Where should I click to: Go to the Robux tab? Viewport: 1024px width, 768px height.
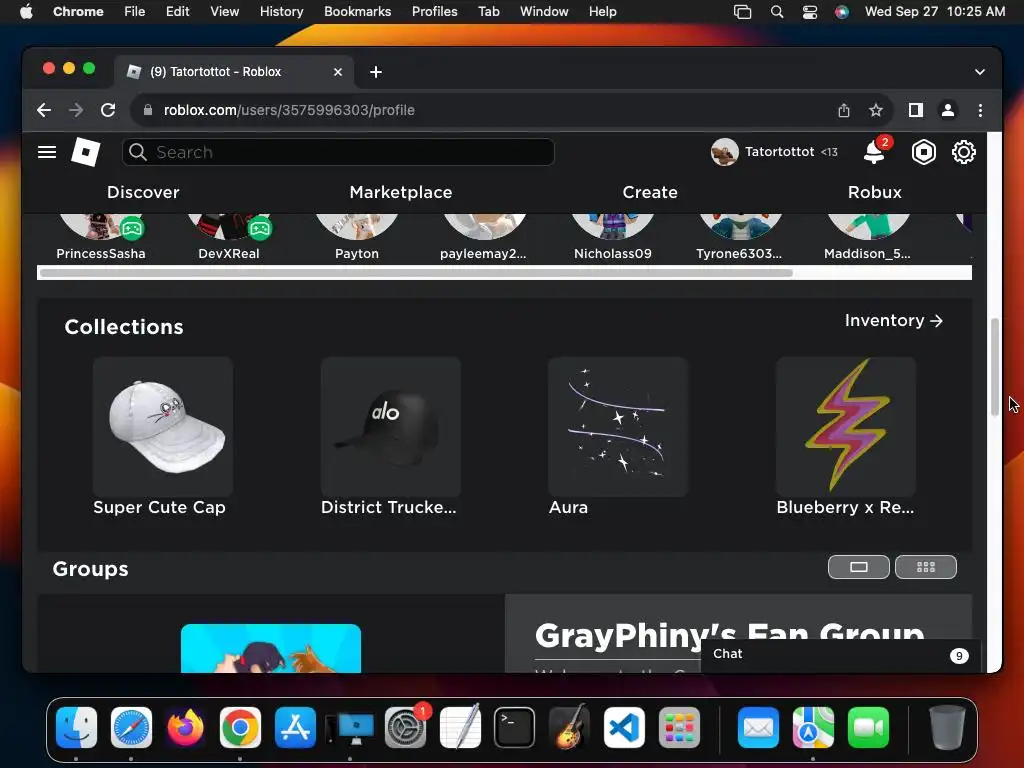[874, 192]
